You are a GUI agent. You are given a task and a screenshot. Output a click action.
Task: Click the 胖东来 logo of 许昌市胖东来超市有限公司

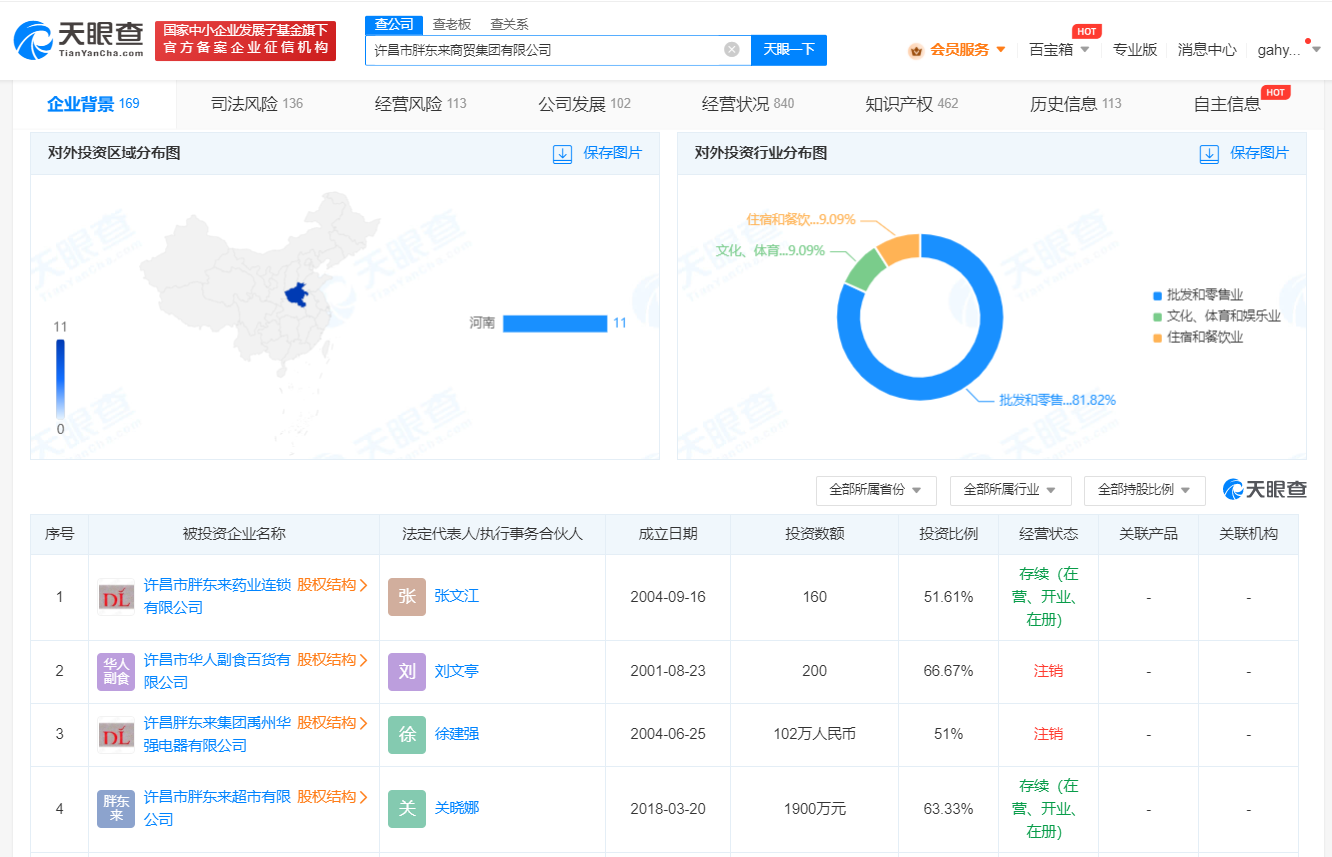point(115,808)
